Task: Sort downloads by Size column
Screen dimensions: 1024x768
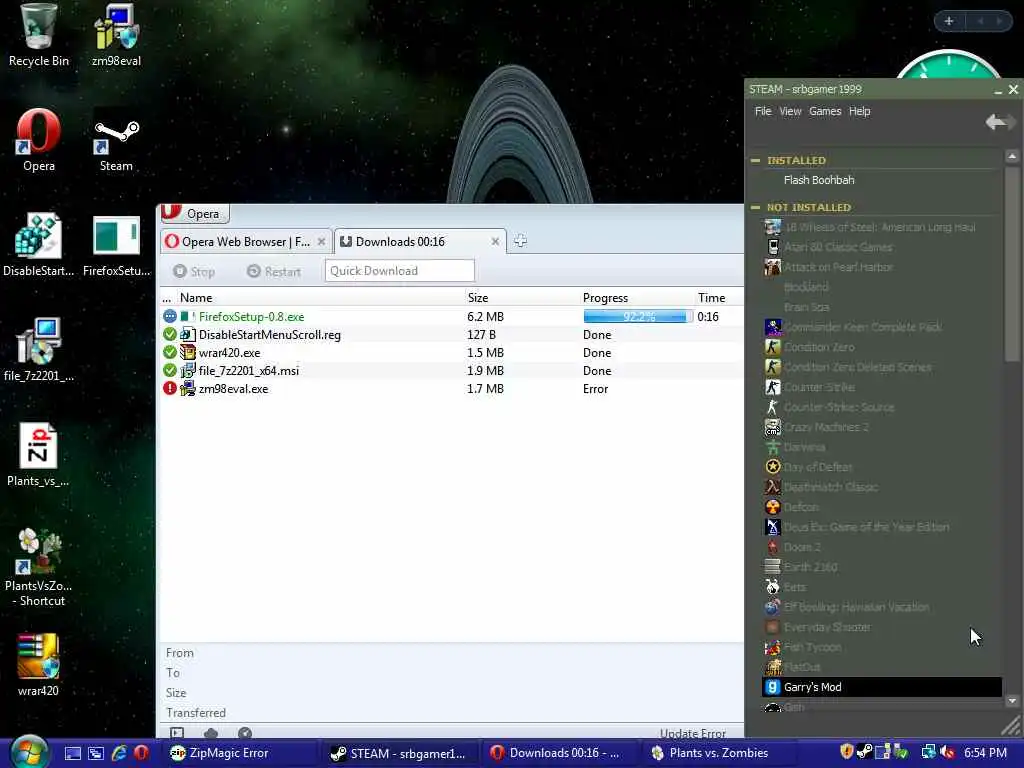Action: [x=478, y=298]
